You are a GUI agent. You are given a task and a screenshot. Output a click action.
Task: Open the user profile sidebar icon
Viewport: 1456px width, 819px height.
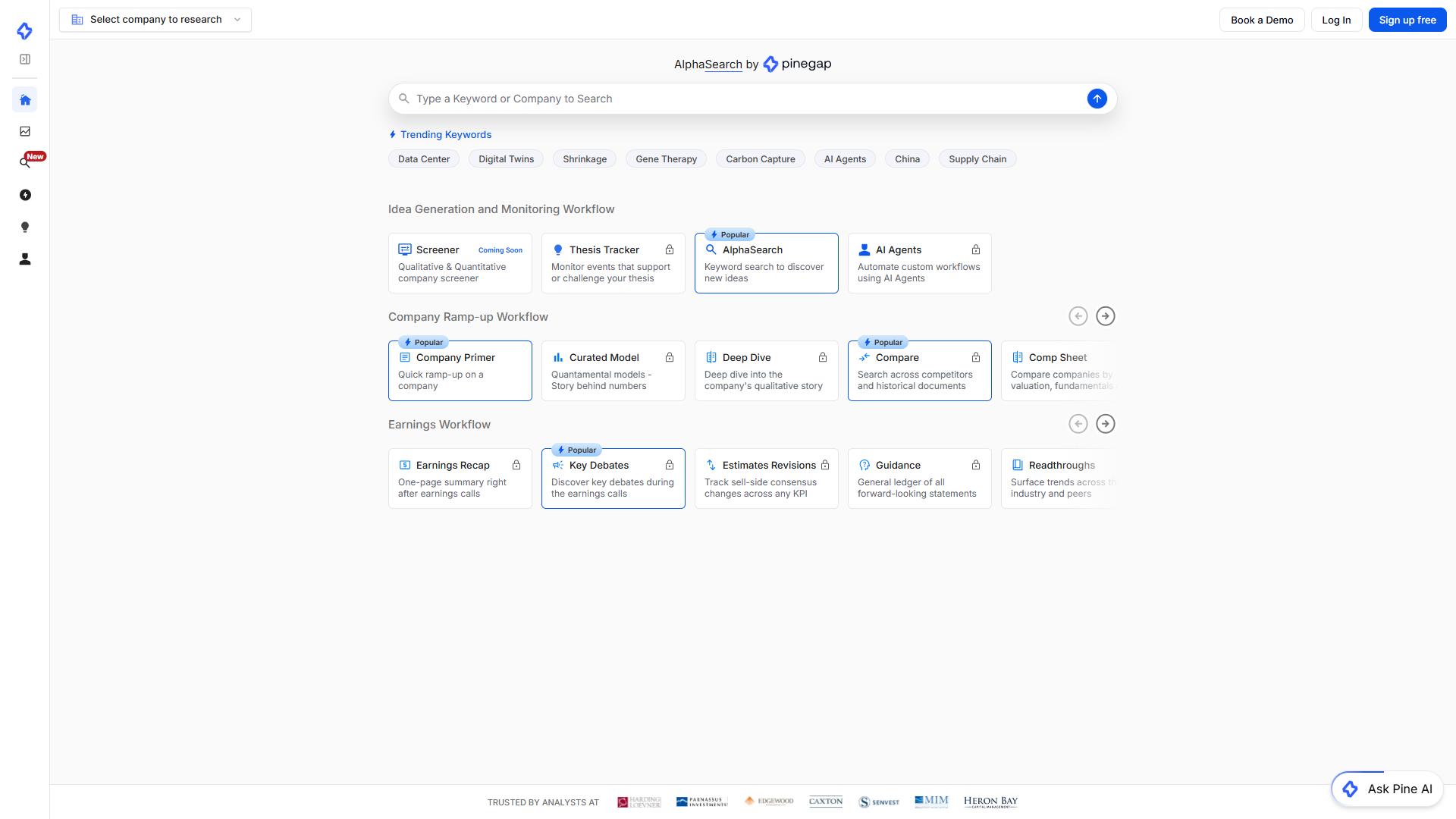click(25, 259)
